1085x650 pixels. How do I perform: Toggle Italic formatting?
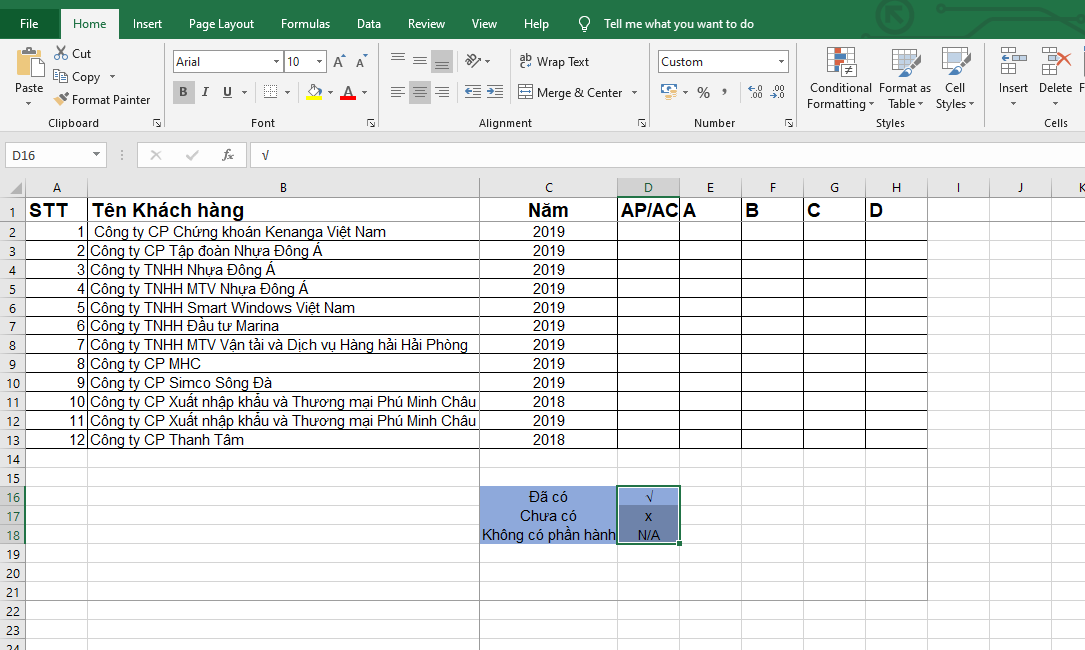(206, 92)
